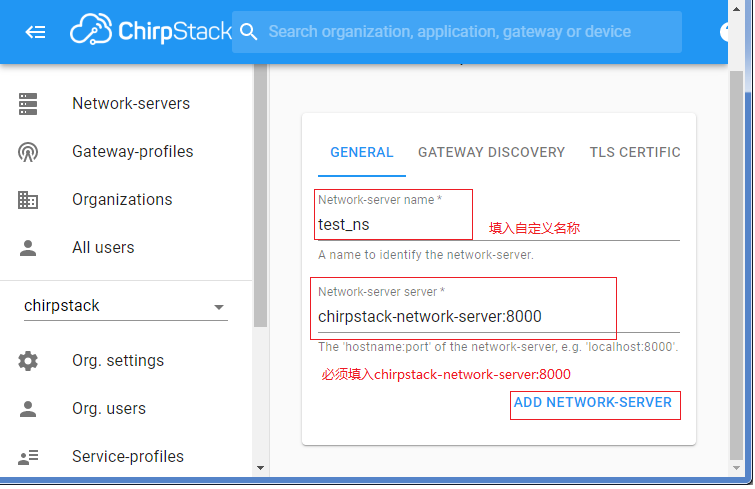Viewport: 755px width, 489px height.
Task: Click the ADD NETWORK-SERVER button
Action: click(x=593, y=402)
